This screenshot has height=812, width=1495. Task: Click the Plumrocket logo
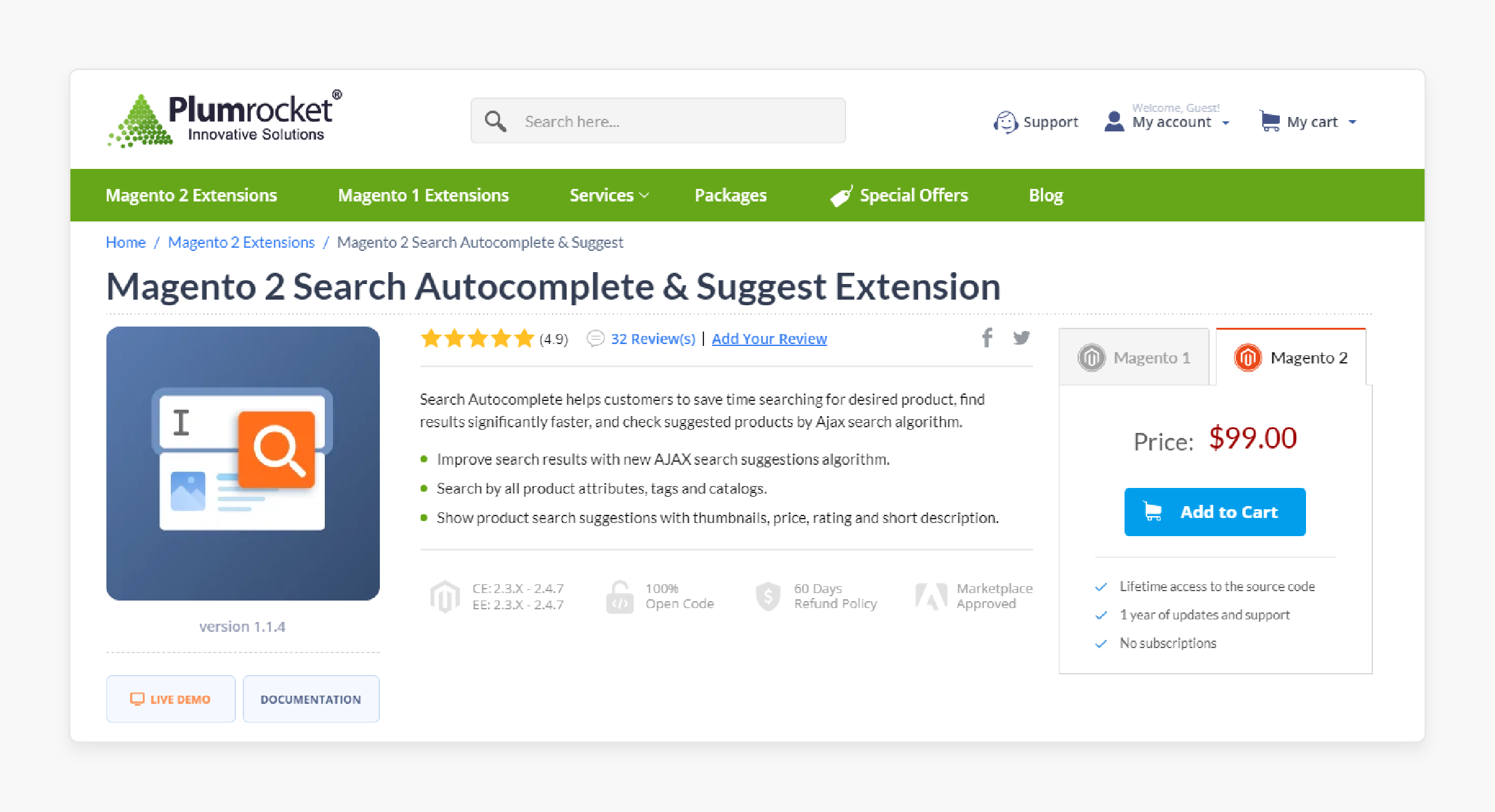coord(225,119)
